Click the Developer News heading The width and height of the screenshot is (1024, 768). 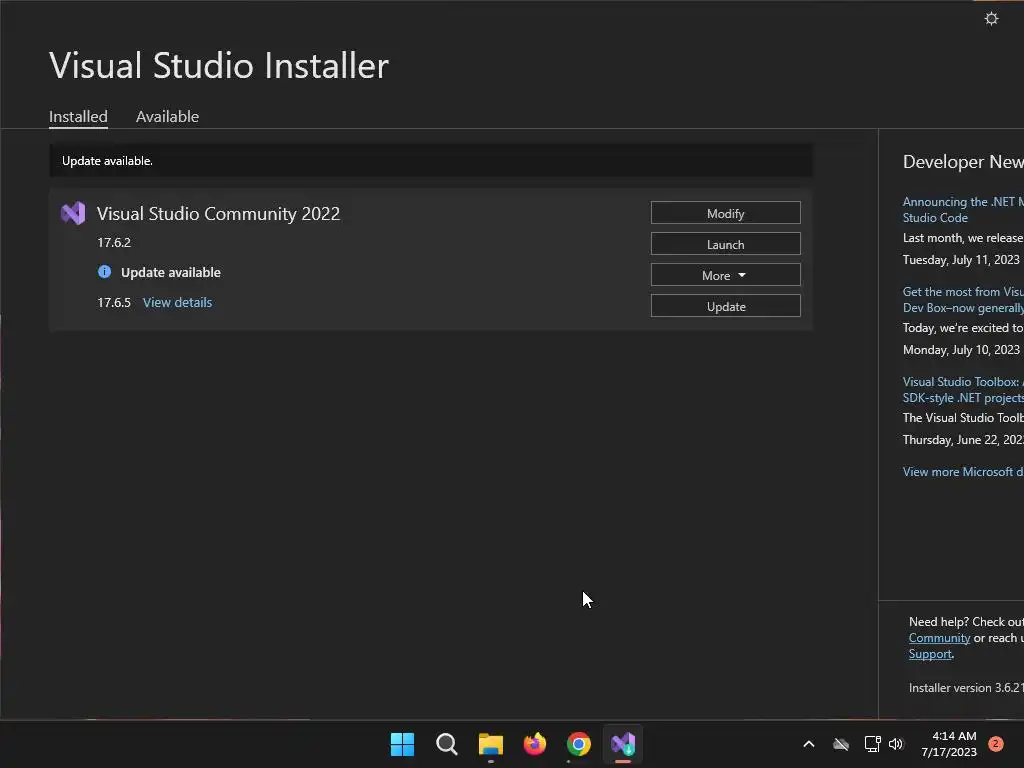click(963, 161)
